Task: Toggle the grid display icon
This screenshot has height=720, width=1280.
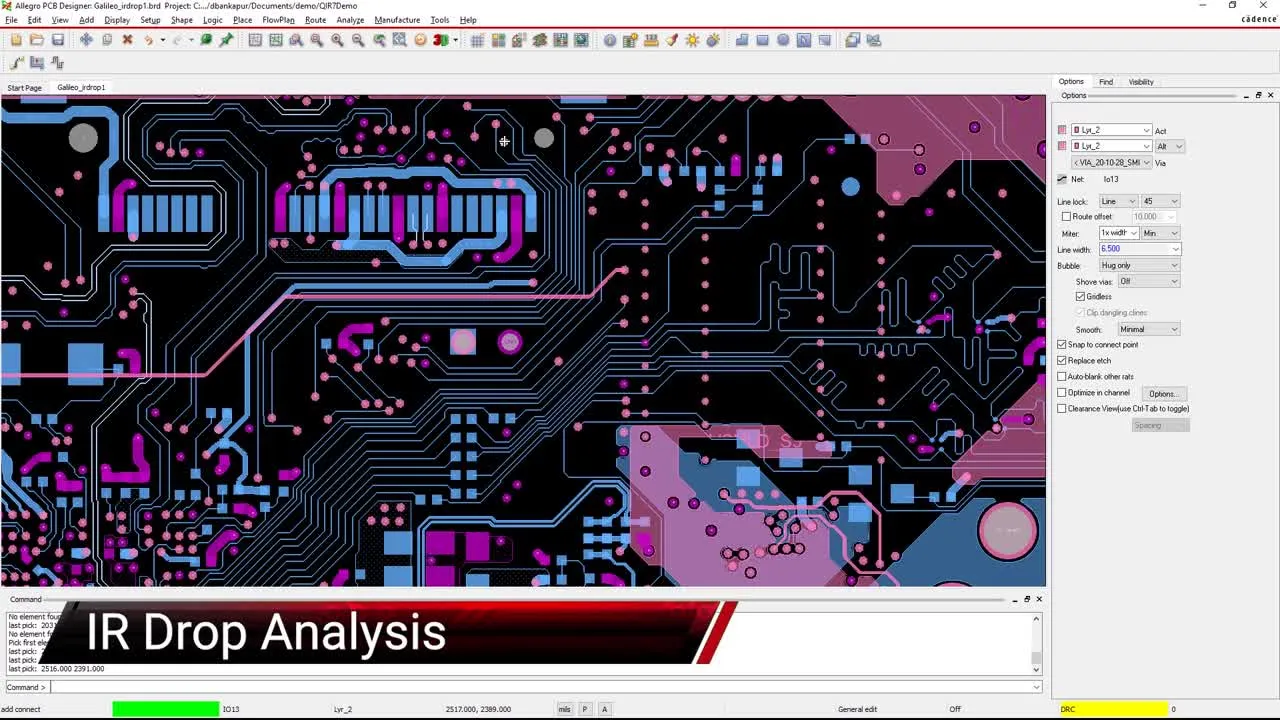Action: click(x=477, y=40)
